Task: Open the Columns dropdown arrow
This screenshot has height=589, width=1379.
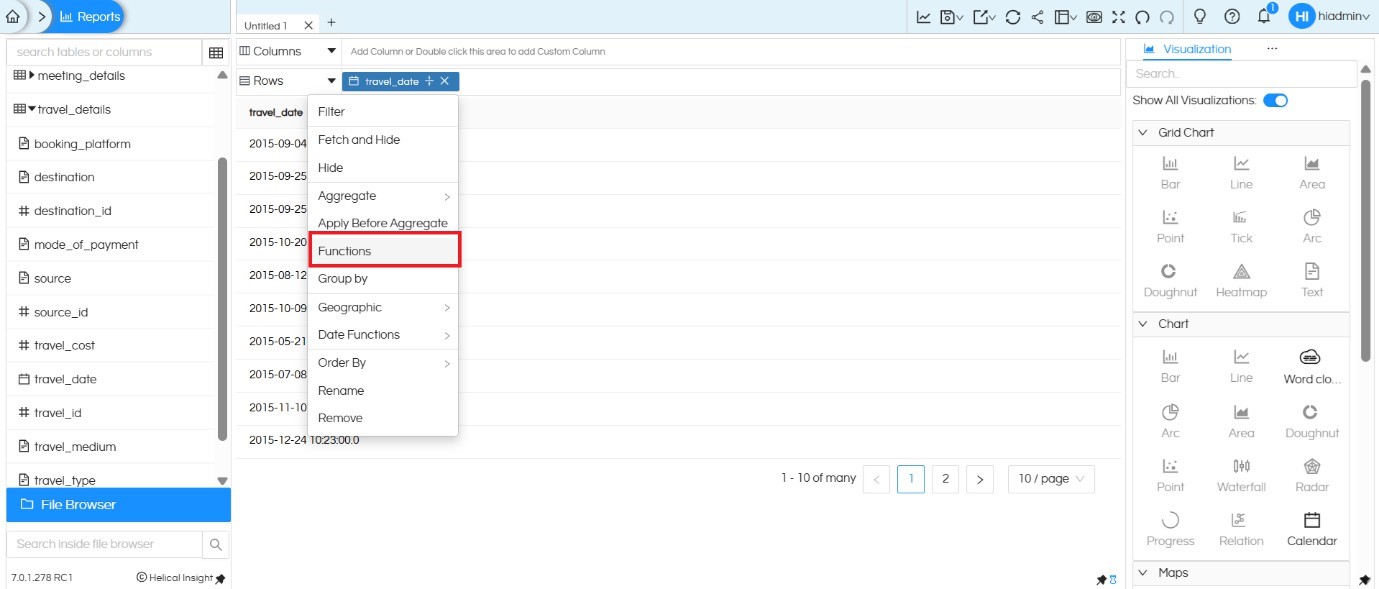Action: [x=332, y=51]
